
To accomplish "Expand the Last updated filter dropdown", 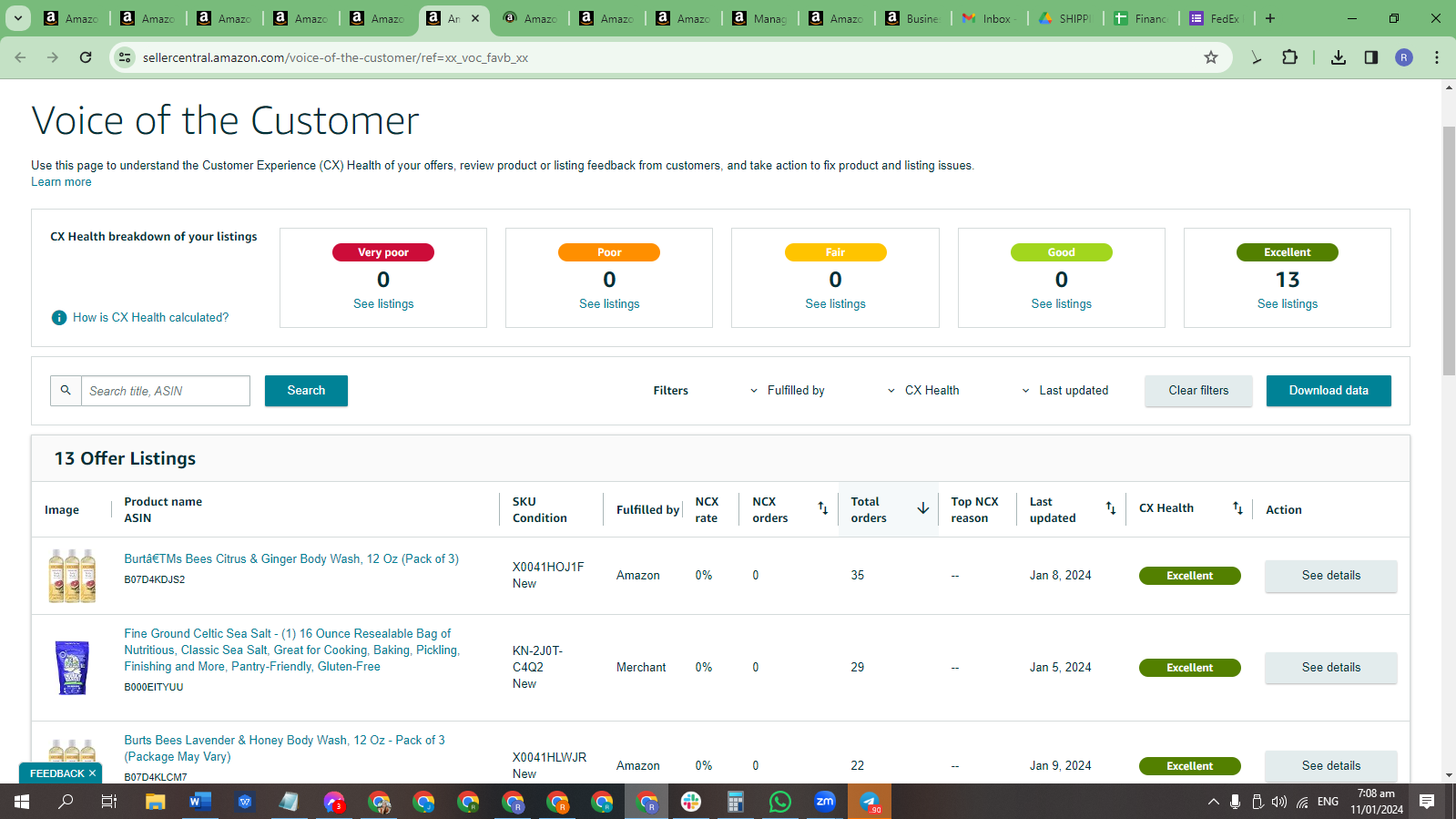I will pyautogui.click(x=1065, y=391).
